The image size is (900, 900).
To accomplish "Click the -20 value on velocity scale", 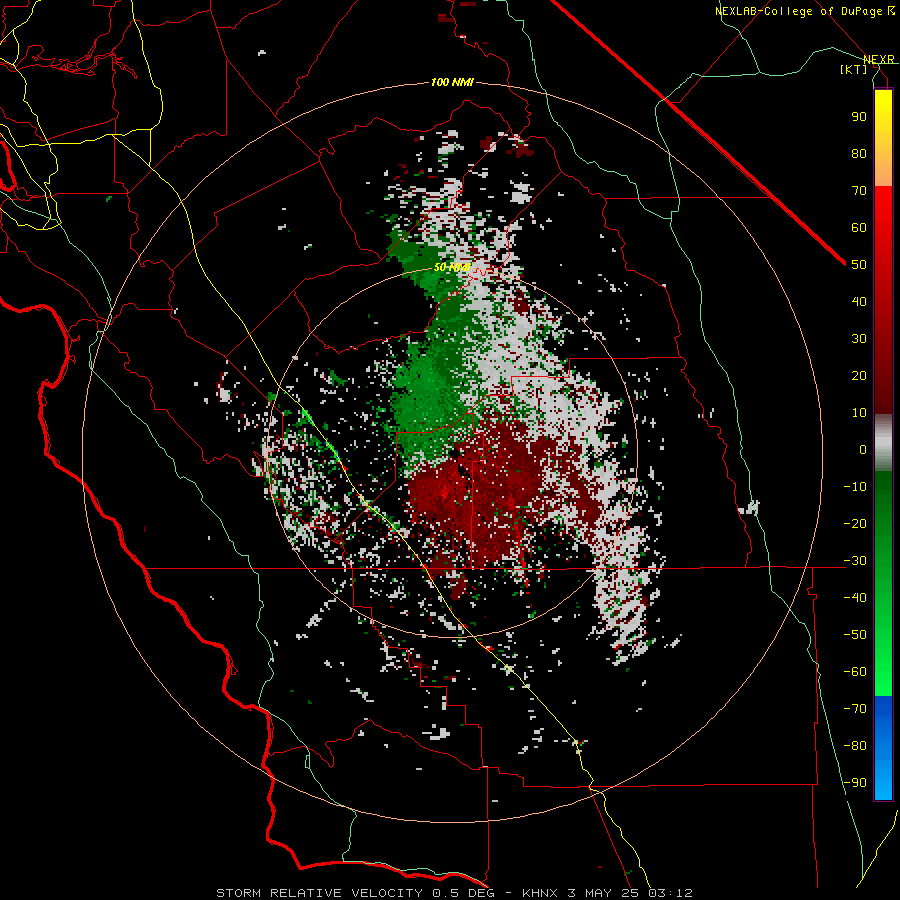I will (855, 523).
